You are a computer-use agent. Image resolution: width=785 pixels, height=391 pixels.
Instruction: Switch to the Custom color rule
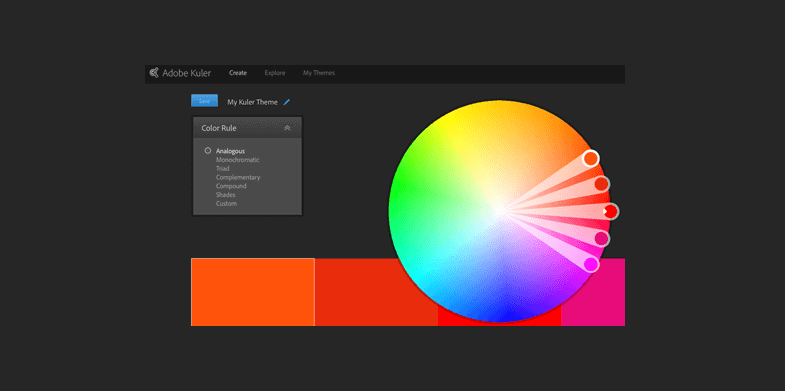[226, 204]
